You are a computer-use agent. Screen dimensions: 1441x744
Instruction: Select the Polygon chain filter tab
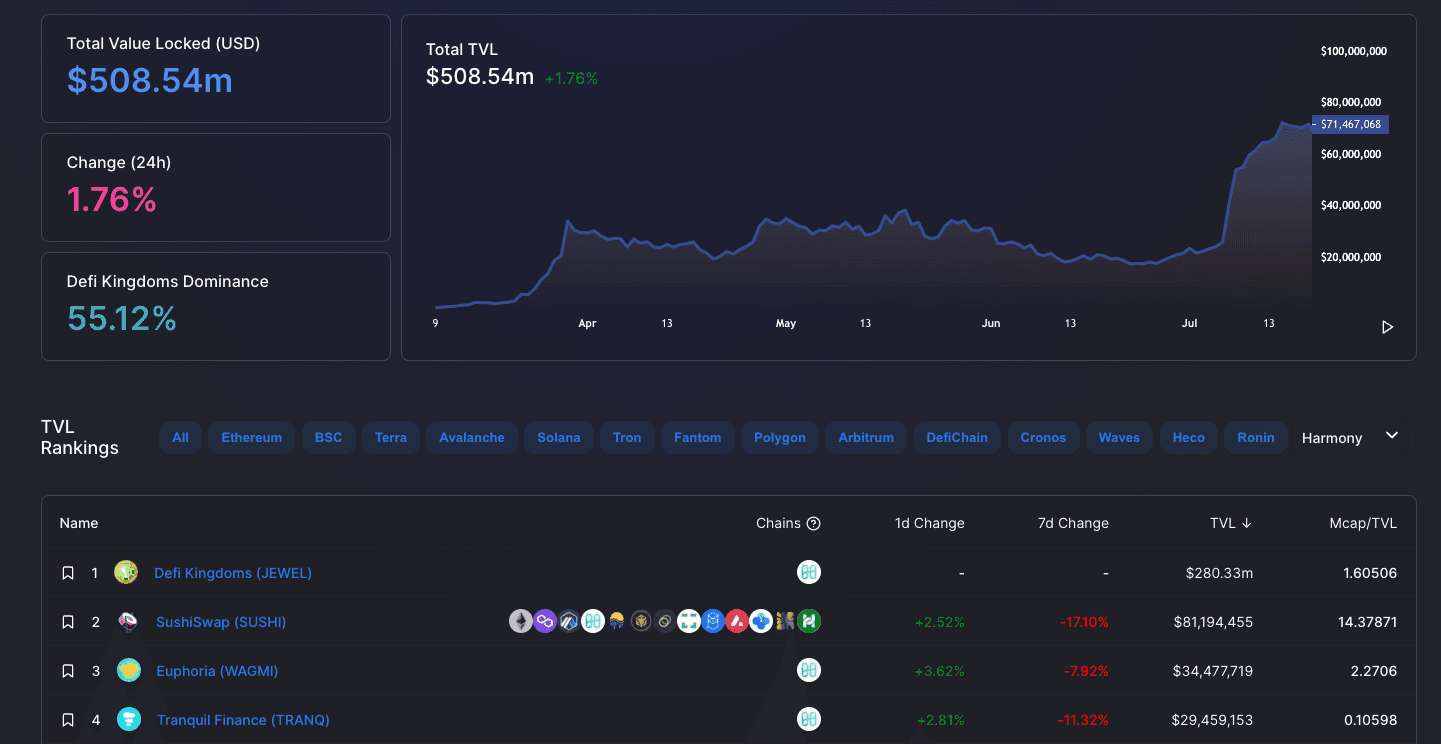point(780,438)
